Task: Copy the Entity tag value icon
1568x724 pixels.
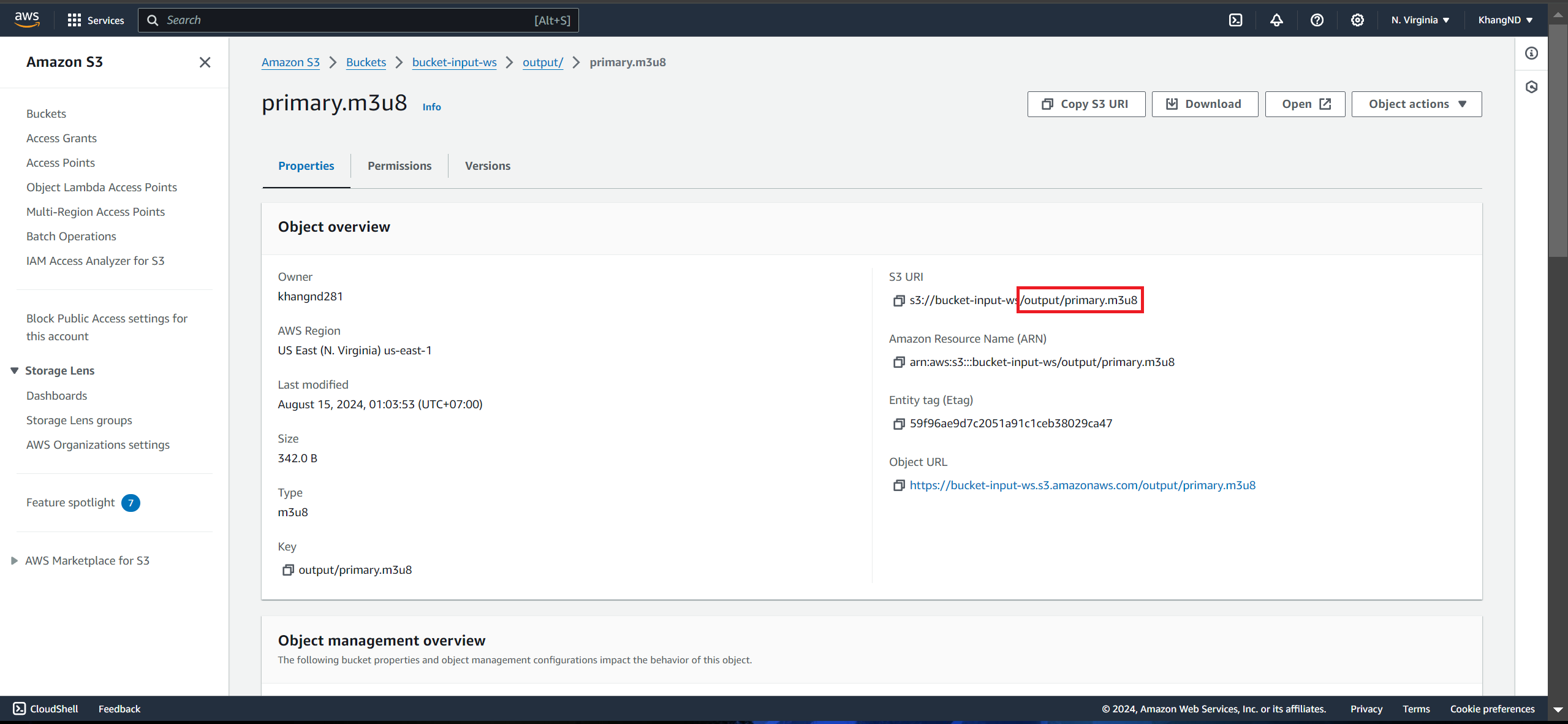Action: (x=898, y=424)
